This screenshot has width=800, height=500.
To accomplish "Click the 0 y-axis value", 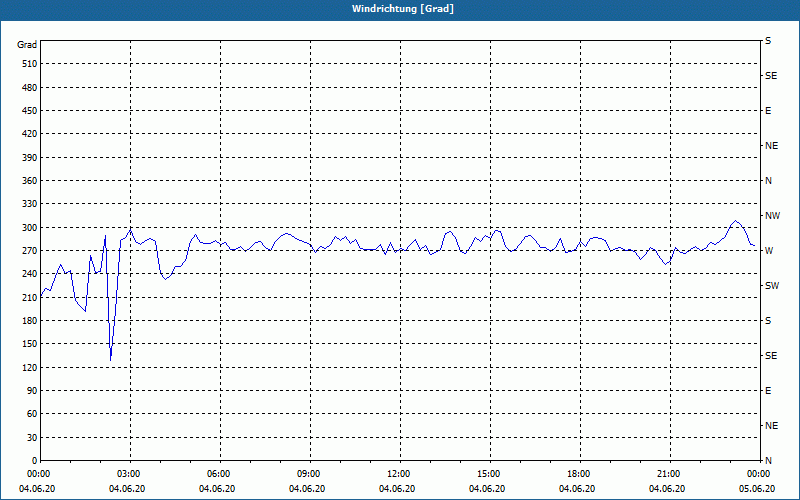I will point(34,461).
